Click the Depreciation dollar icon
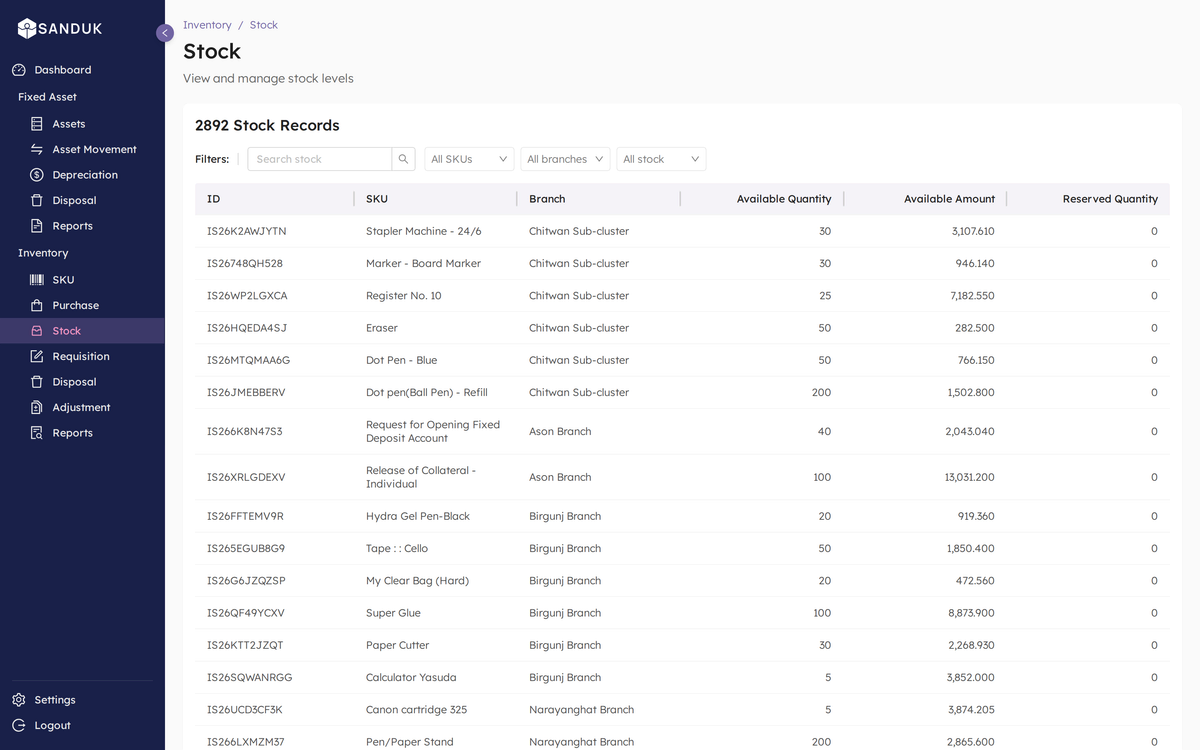Screen dimensions: 1200x750 (37, 175)
